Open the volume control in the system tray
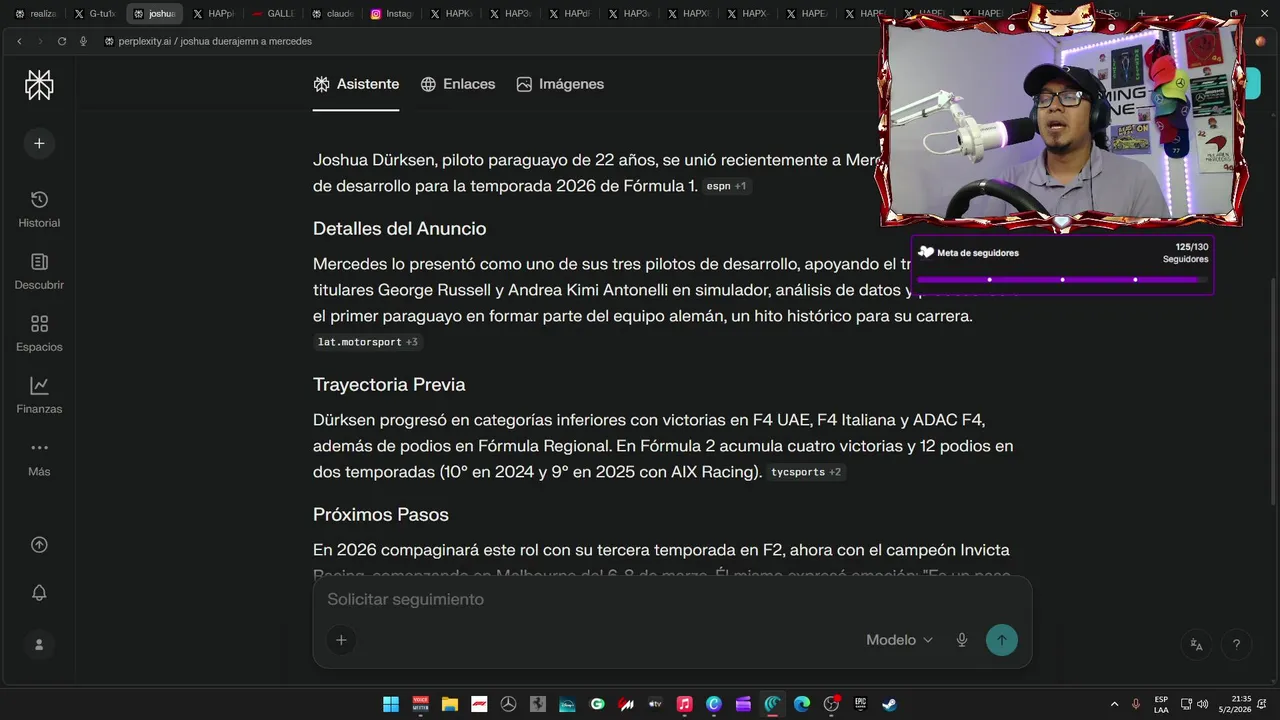Viewport: 1280px width, 720px height. (1203, 704)
